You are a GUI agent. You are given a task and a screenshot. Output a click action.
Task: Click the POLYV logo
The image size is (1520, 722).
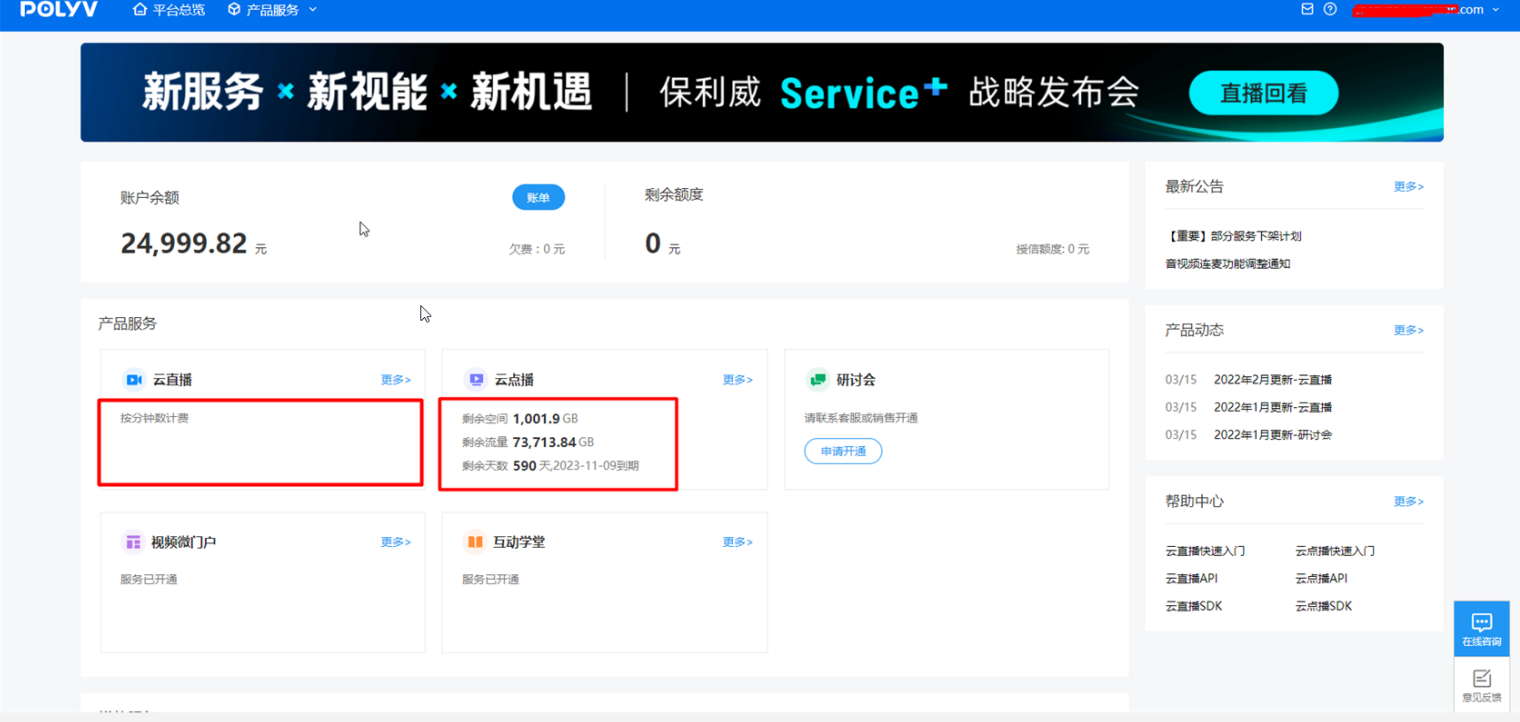[x=59, y=10]
